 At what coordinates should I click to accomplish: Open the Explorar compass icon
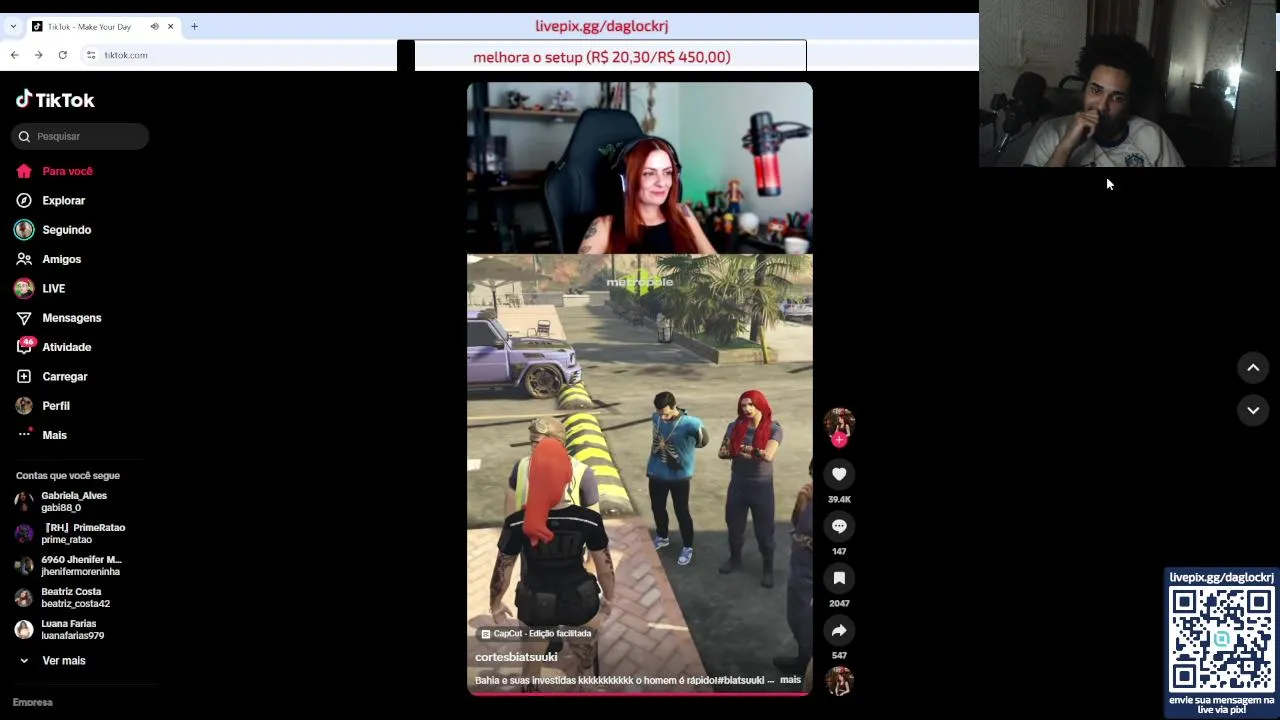tap(24, 200)
